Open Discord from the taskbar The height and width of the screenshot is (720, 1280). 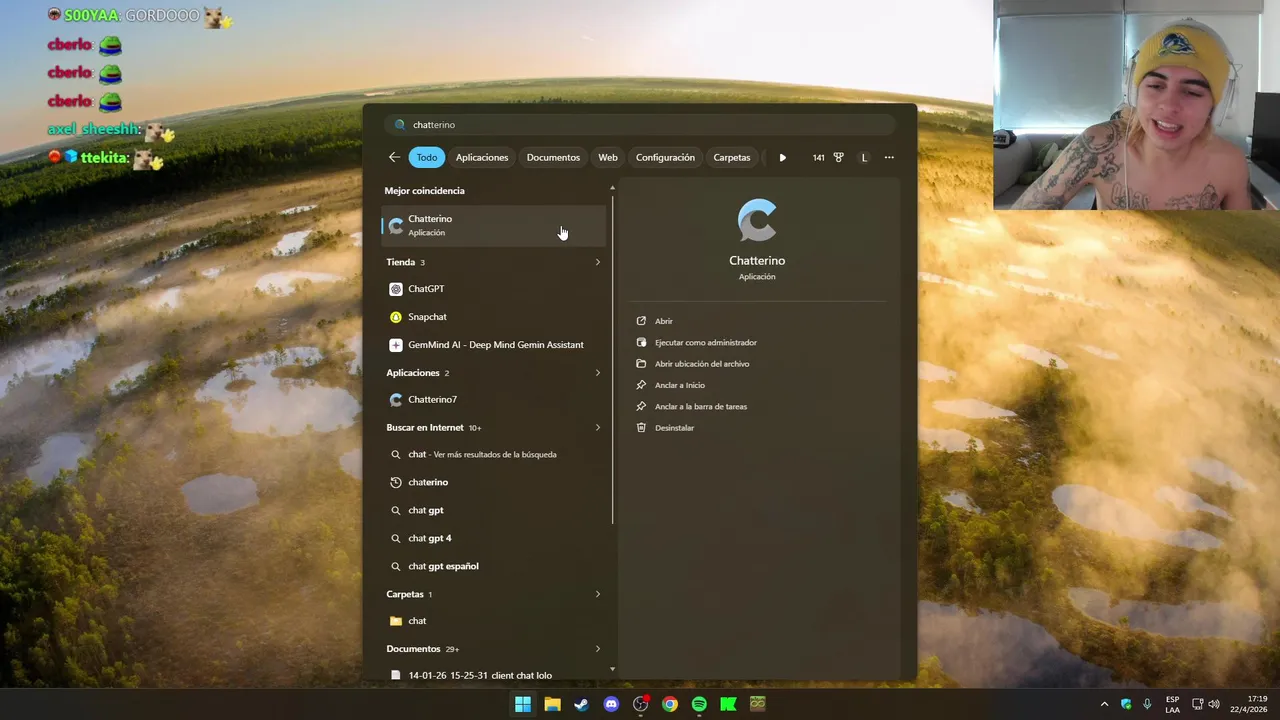coord(611,704)
